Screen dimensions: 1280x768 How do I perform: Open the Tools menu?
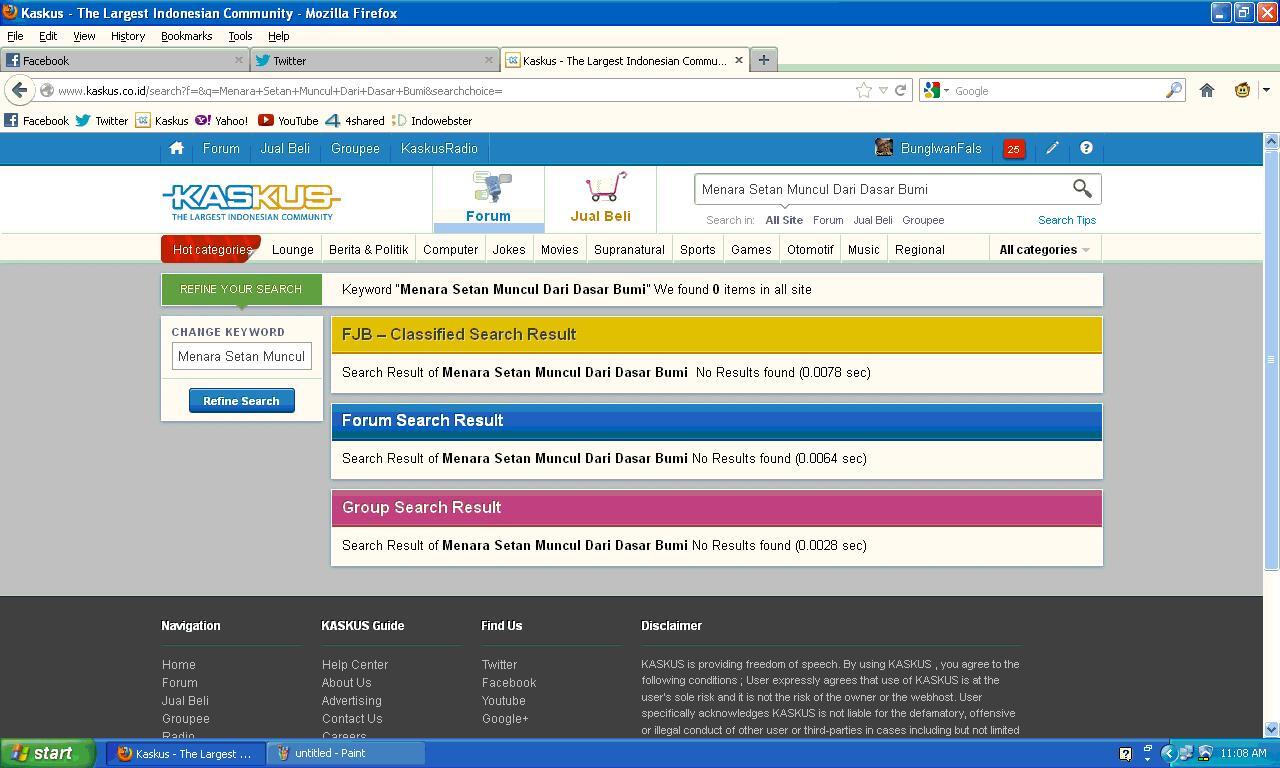tap(240, 36)
